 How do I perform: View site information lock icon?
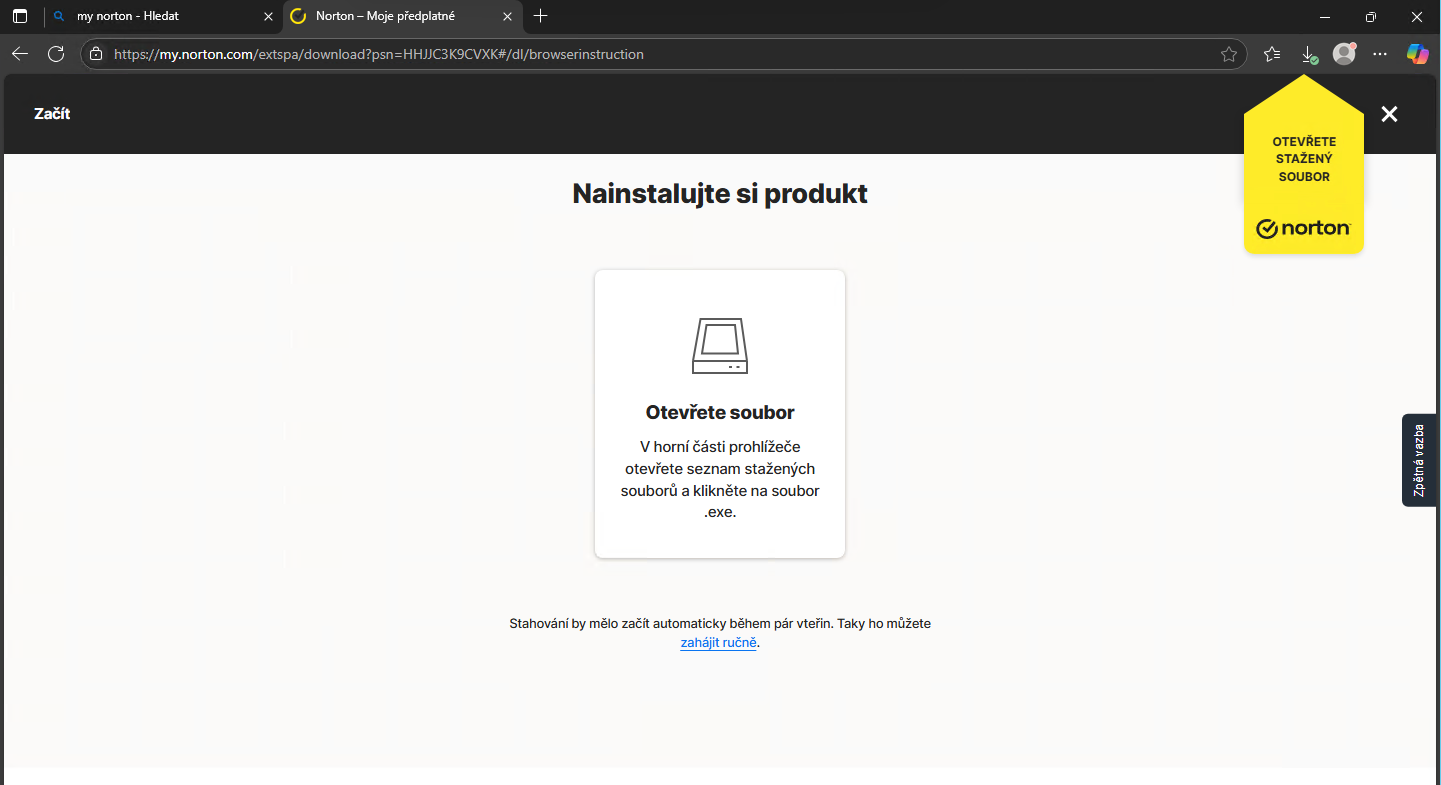pyautogui.click(x=96, y=54)
